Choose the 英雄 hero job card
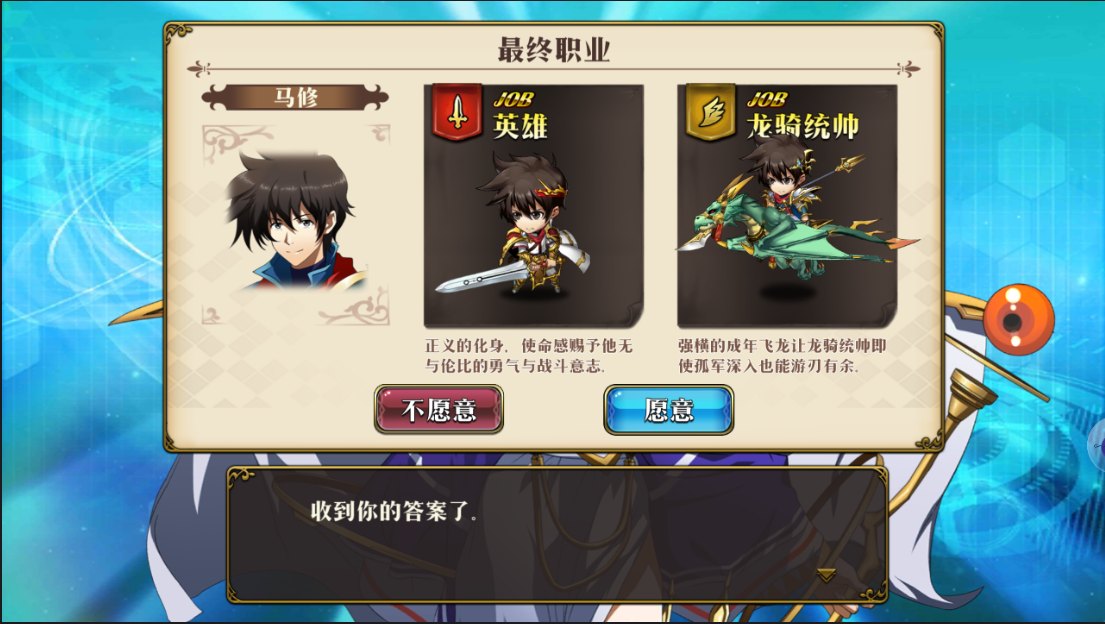The height and width of the screenshot is (624, 1105). 533,205
